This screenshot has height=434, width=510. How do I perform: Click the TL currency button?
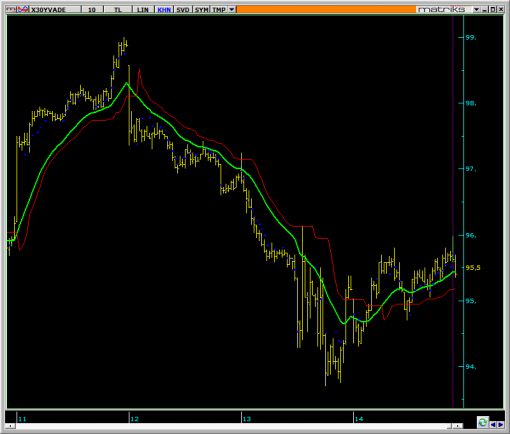(118, 10)
